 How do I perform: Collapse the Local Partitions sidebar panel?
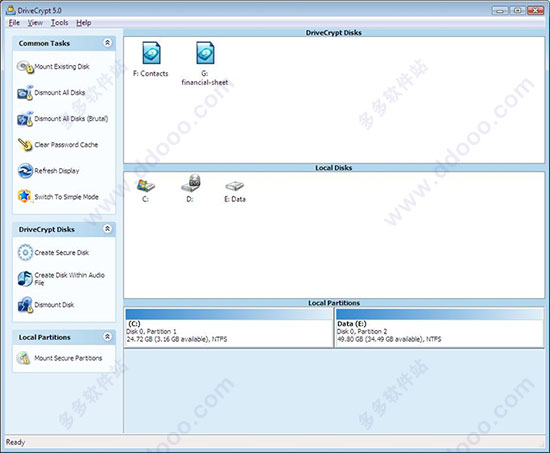coord(107,337)
